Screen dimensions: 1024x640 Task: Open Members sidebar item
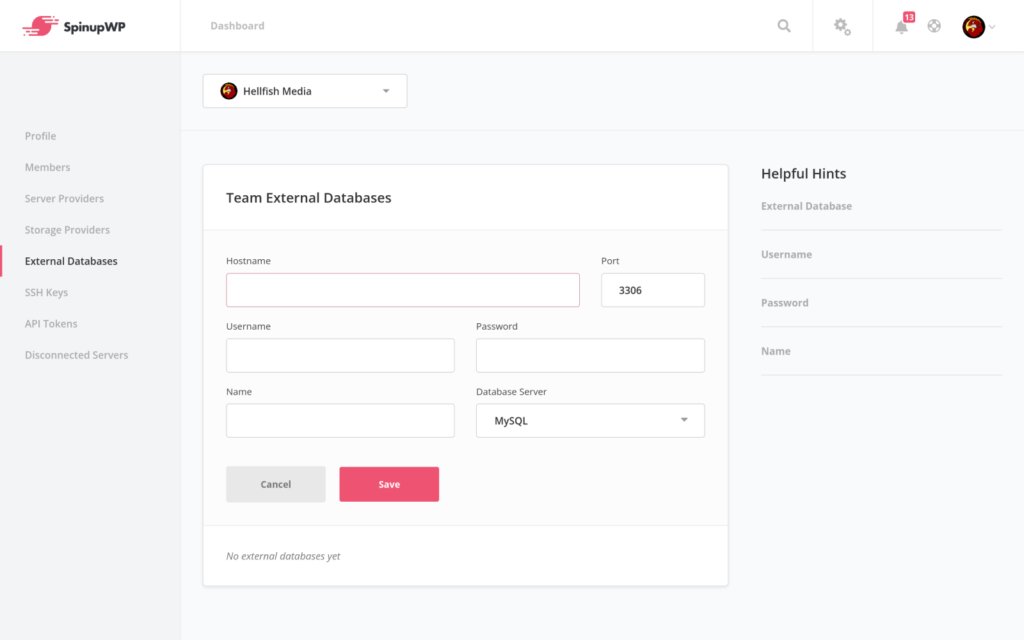[48, 167]
